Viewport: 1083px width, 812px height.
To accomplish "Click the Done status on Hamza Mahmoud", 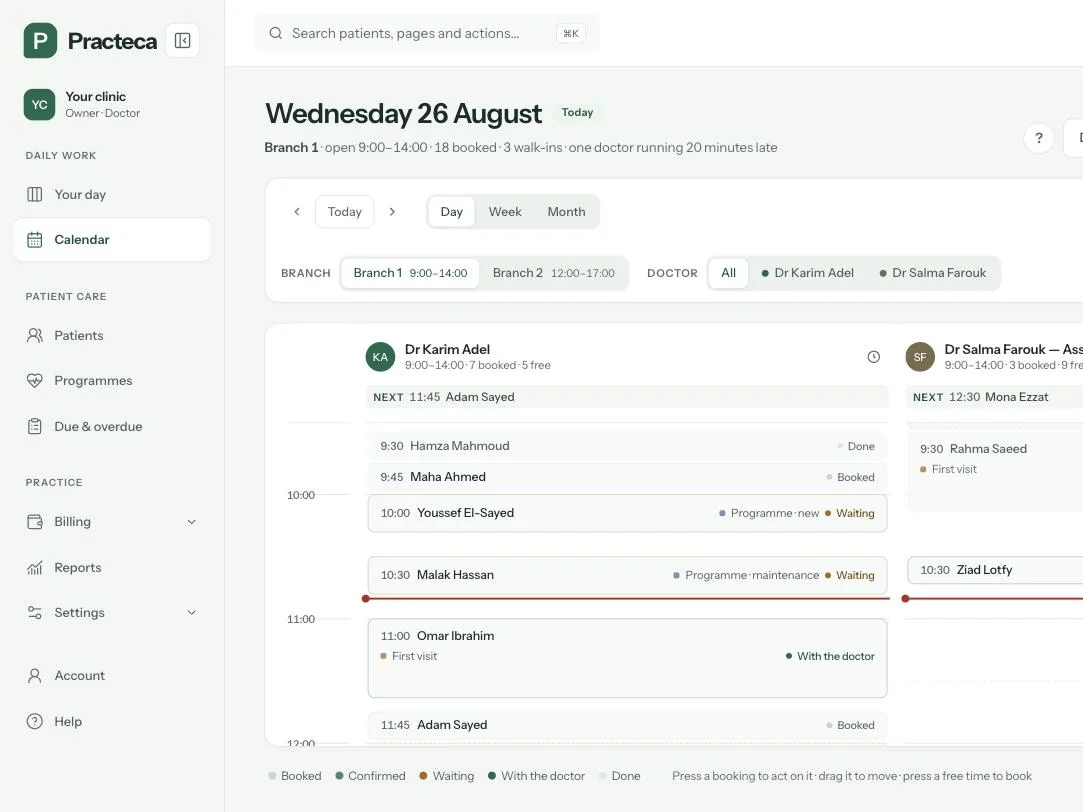I will [x=856, y=446].
